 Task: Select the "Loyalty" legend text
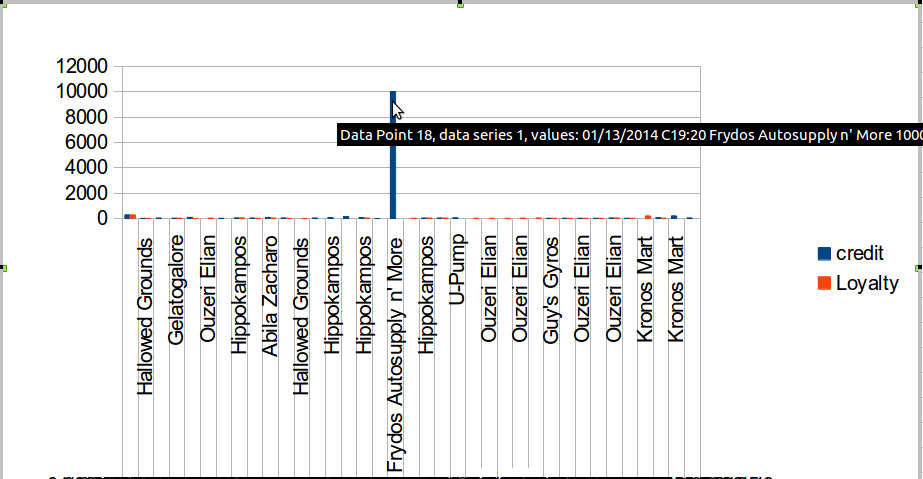point(867,283)
